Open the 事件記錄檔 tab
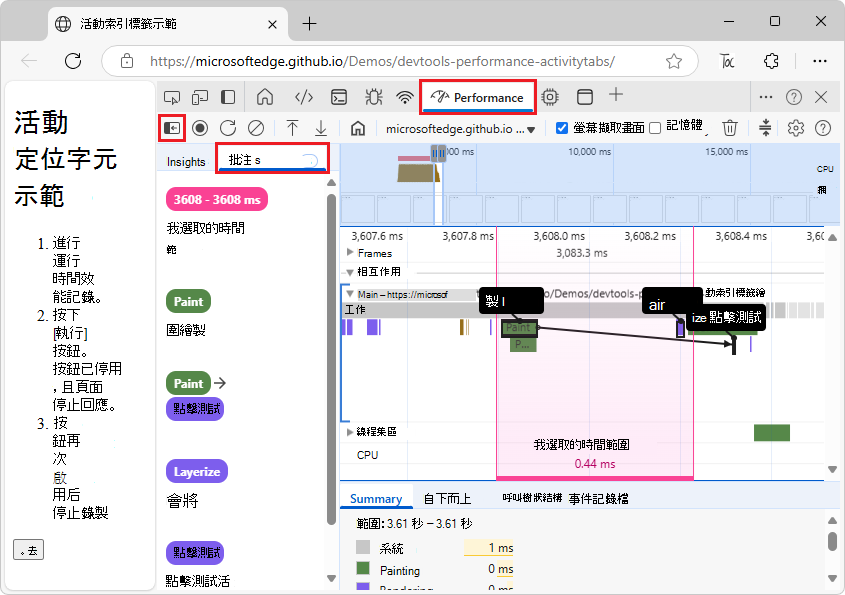The height and width of the screenshot is (595, 845). pos(598,499)
